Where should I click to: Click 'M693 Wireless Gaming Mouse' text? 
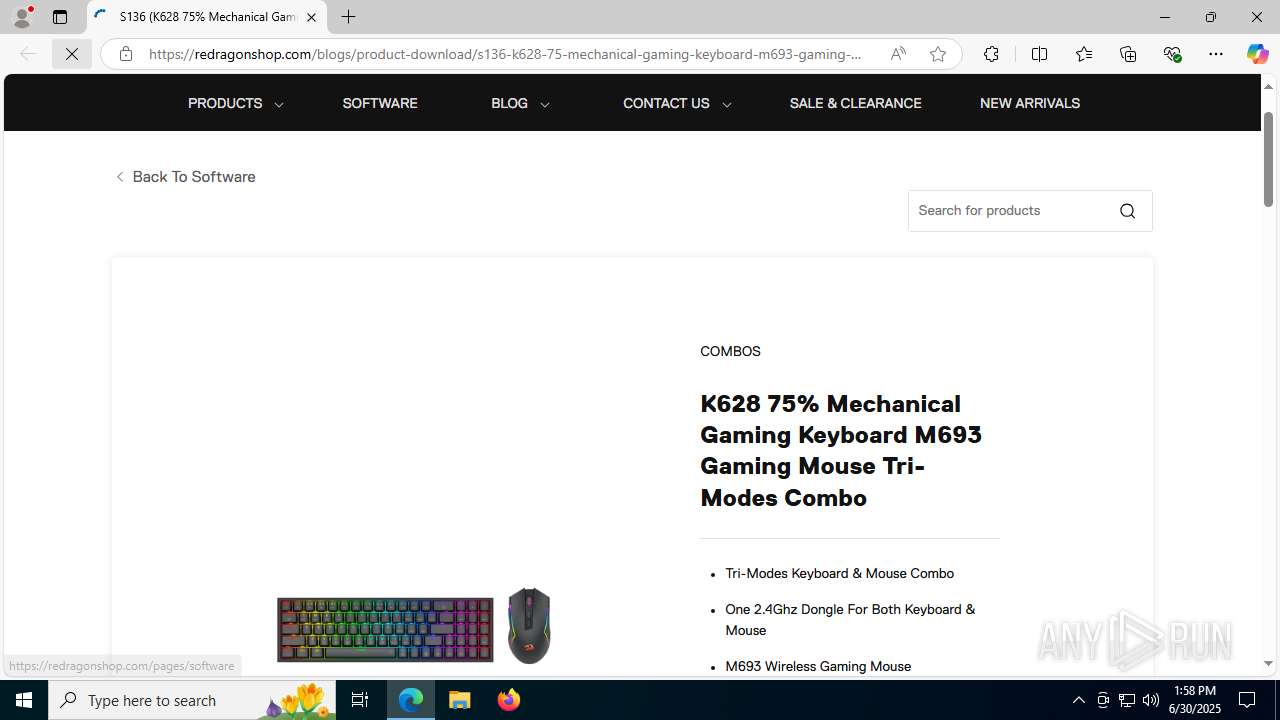(x=818, y=666)
